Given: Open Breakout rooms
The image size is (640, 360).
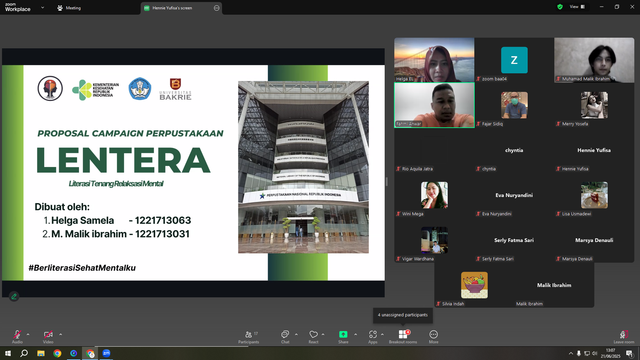Looking at the screenshot, I should point(403,336).
